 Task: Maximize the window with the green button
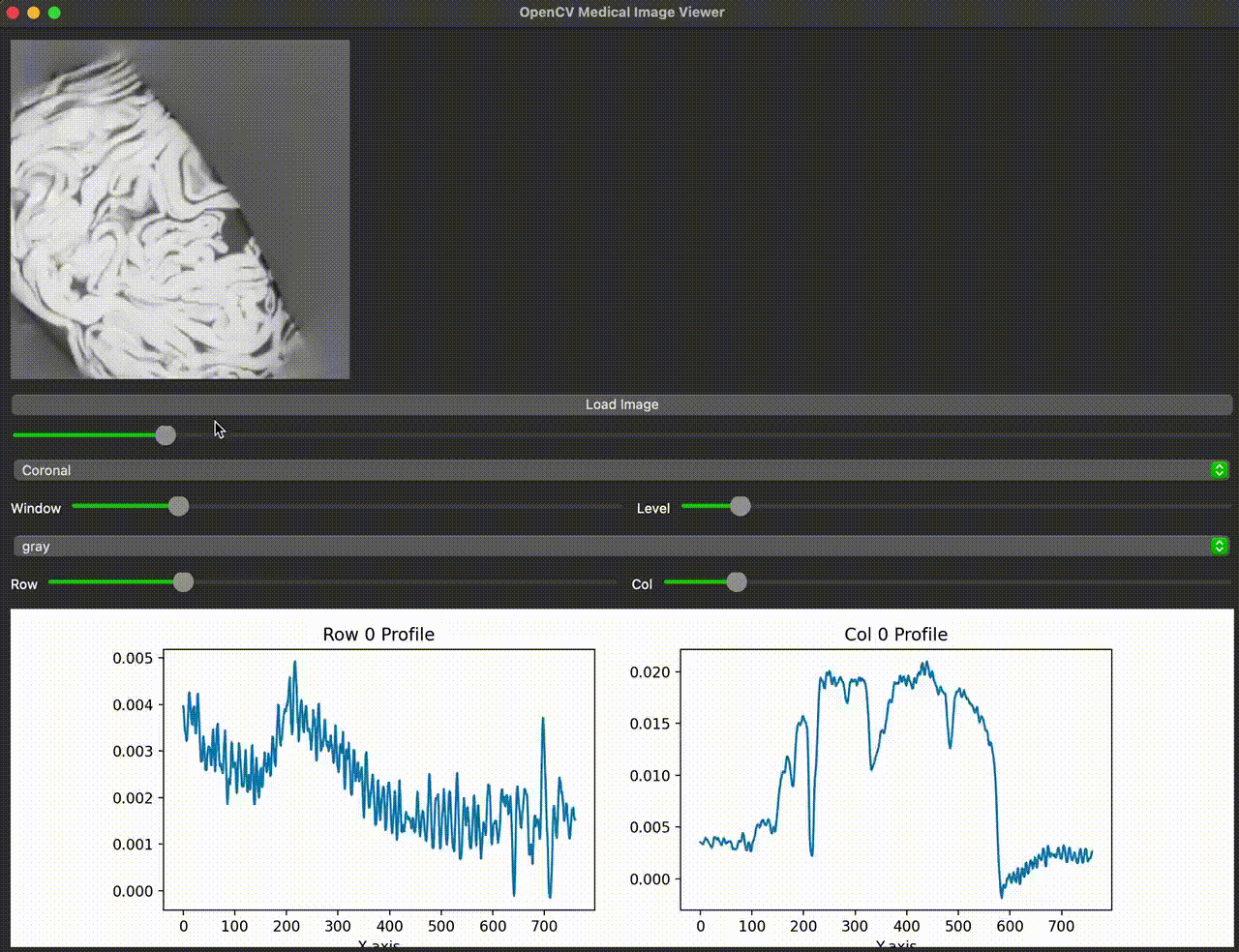click(x=54, y=13)
